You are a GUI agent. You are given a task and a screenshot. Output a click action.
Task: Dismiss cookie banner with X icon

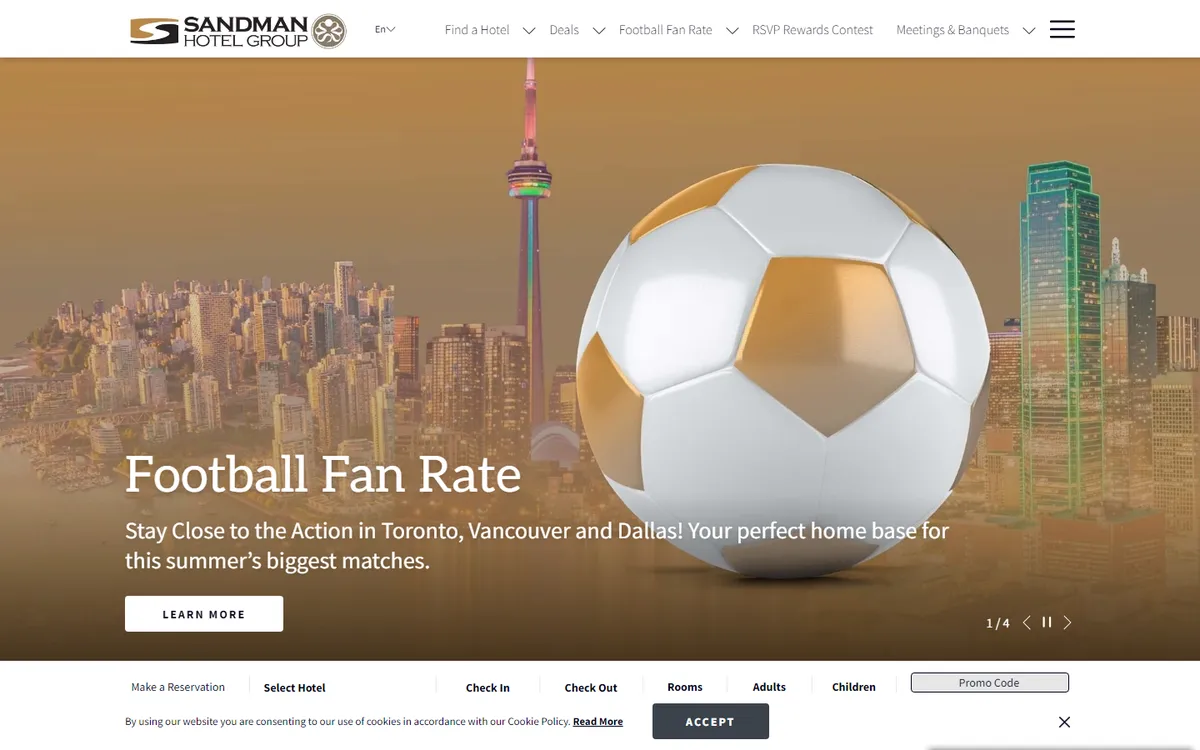click(x=1064, y=722)
